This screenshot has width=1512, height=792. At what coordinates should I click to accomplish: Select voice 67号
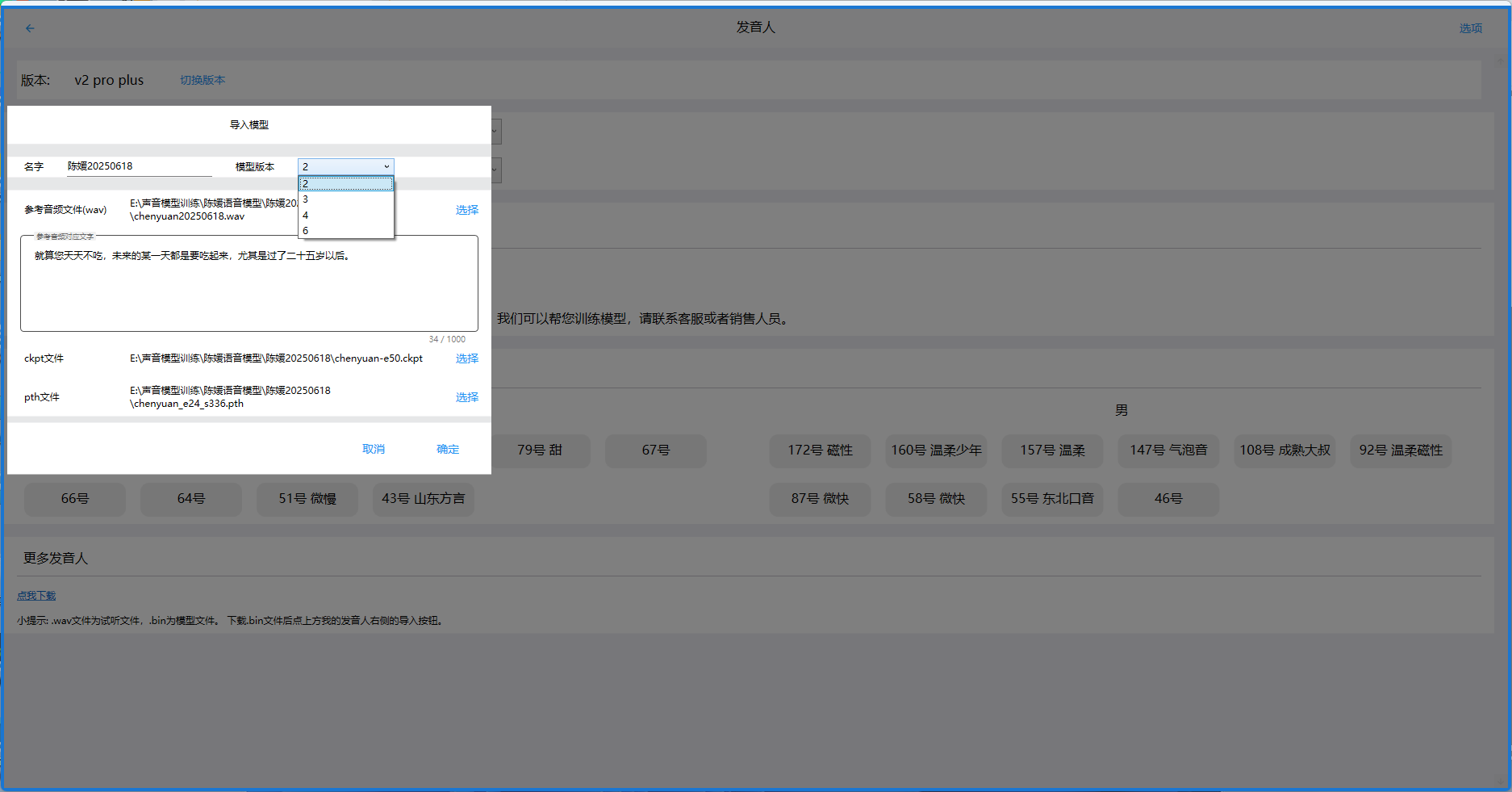pyautogui.click(x=656, y=450)
